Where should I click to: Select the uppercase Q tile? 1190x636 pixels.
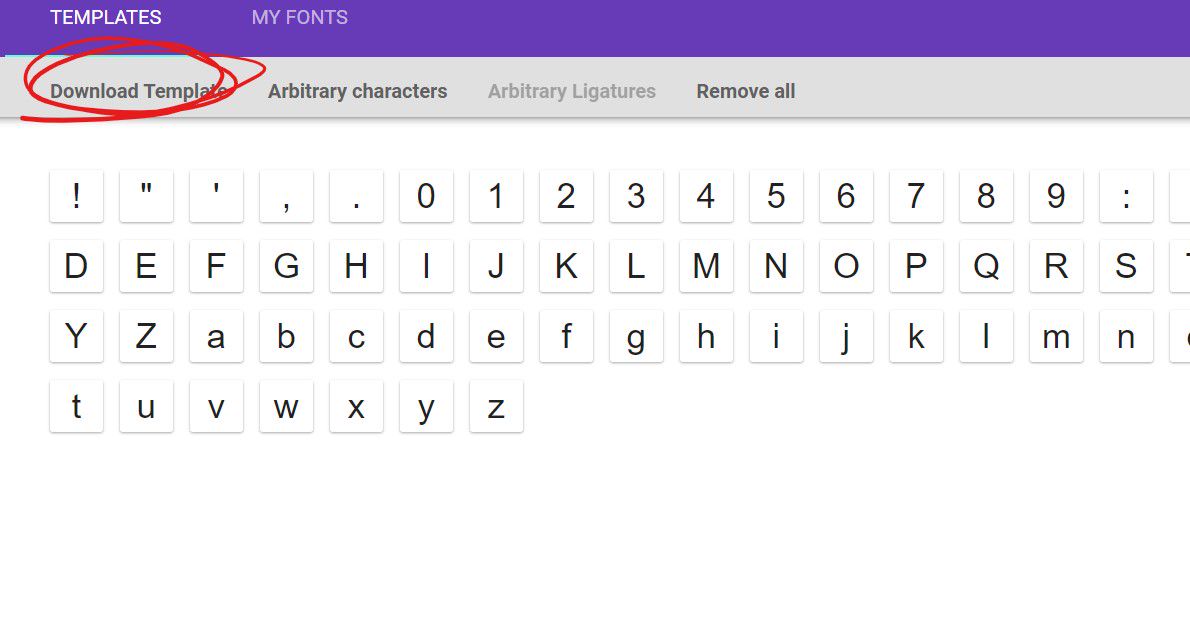[x=987, y=266]
